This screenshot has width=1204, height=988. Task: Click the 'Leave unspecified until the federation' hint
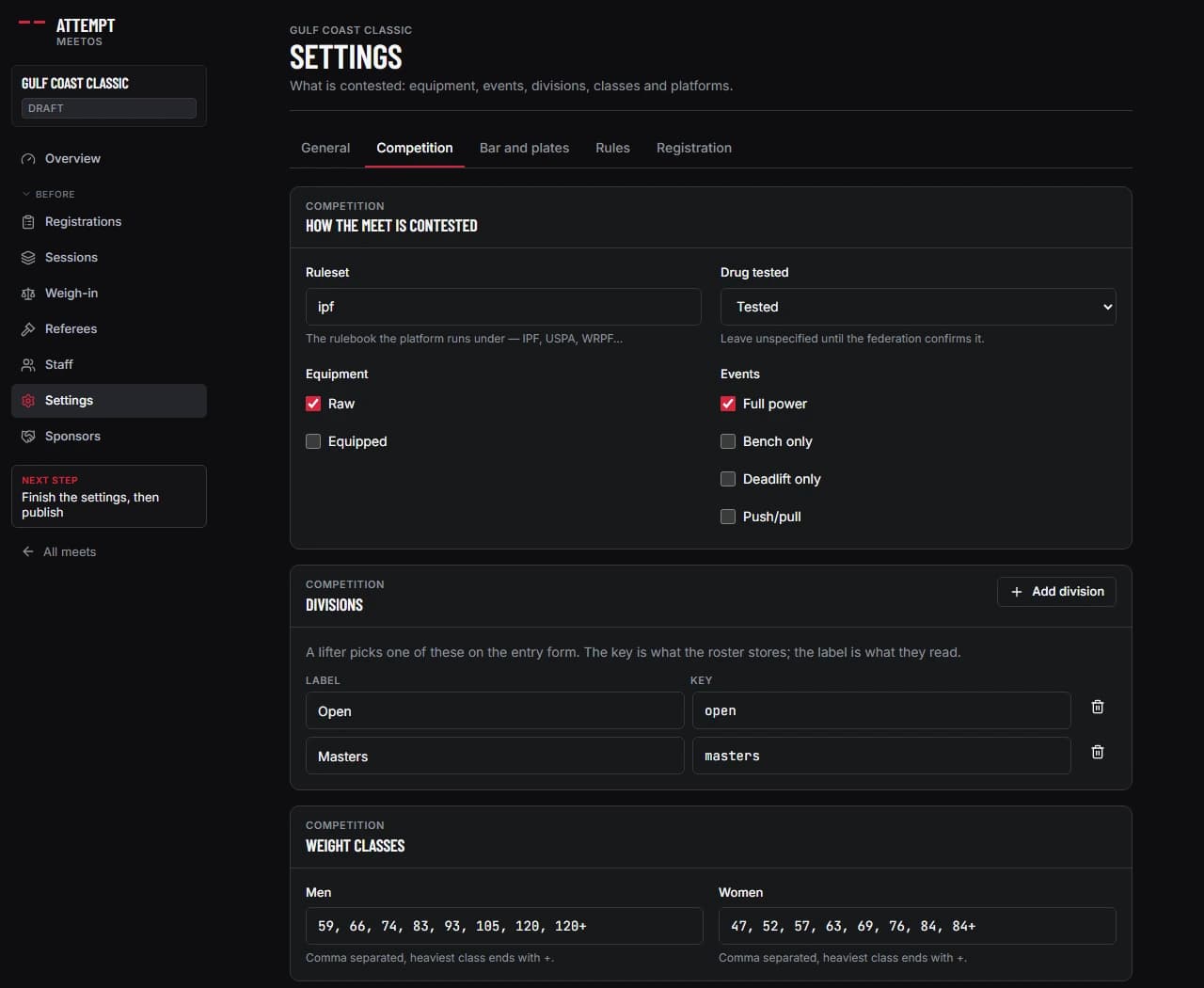pyautogui.click(x=852, y=339)
